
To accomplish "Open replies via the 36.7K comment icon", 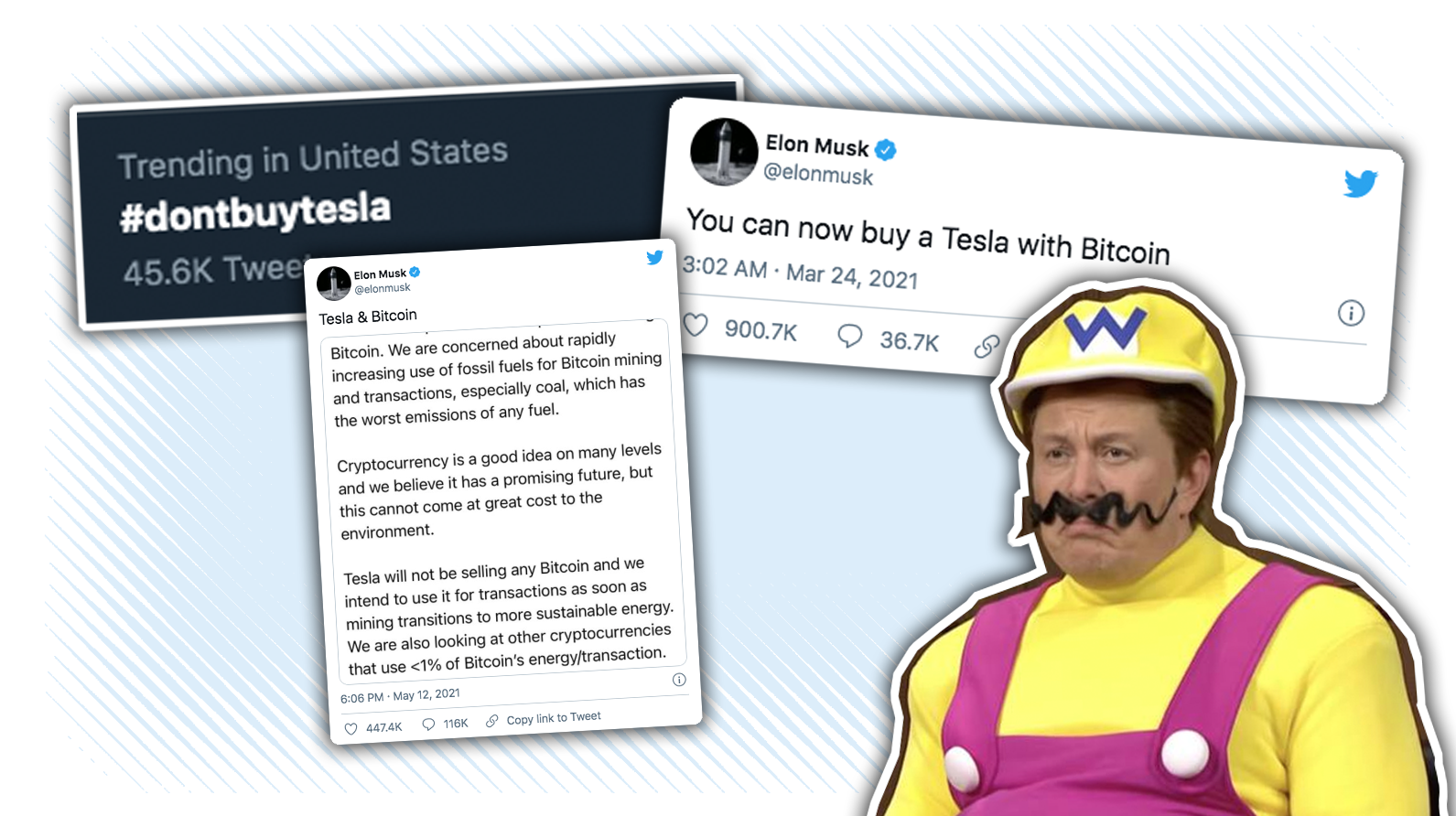I will (x=850, y=336).
